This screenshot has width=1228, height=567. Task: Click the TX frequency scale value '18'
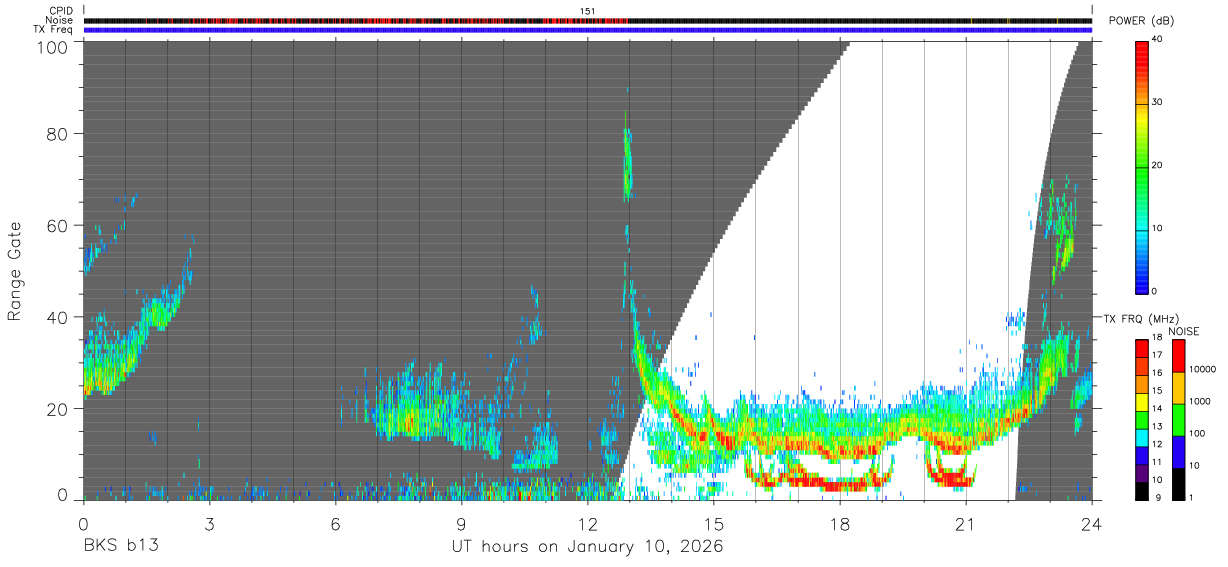click(1157, 339)
